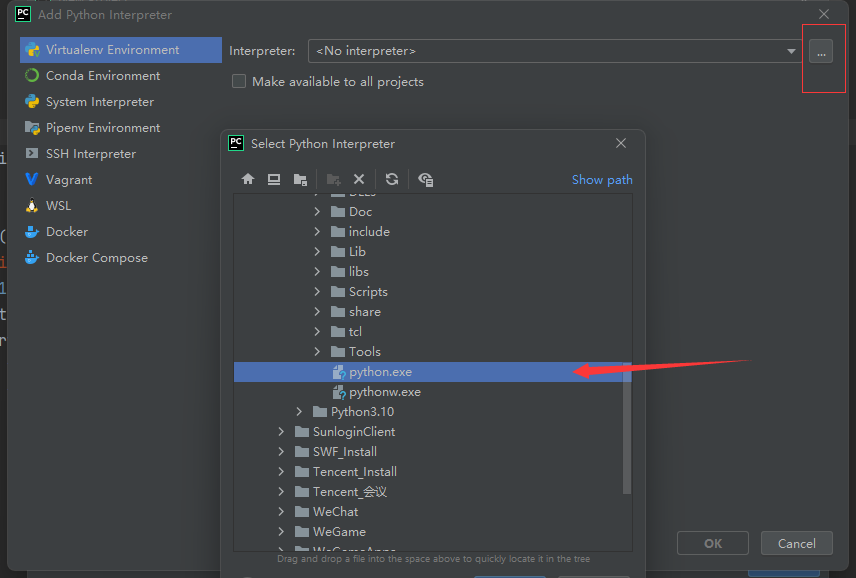
Task: Select Virtualenv Environment in the sidebar
Action: tap(121, 50)
